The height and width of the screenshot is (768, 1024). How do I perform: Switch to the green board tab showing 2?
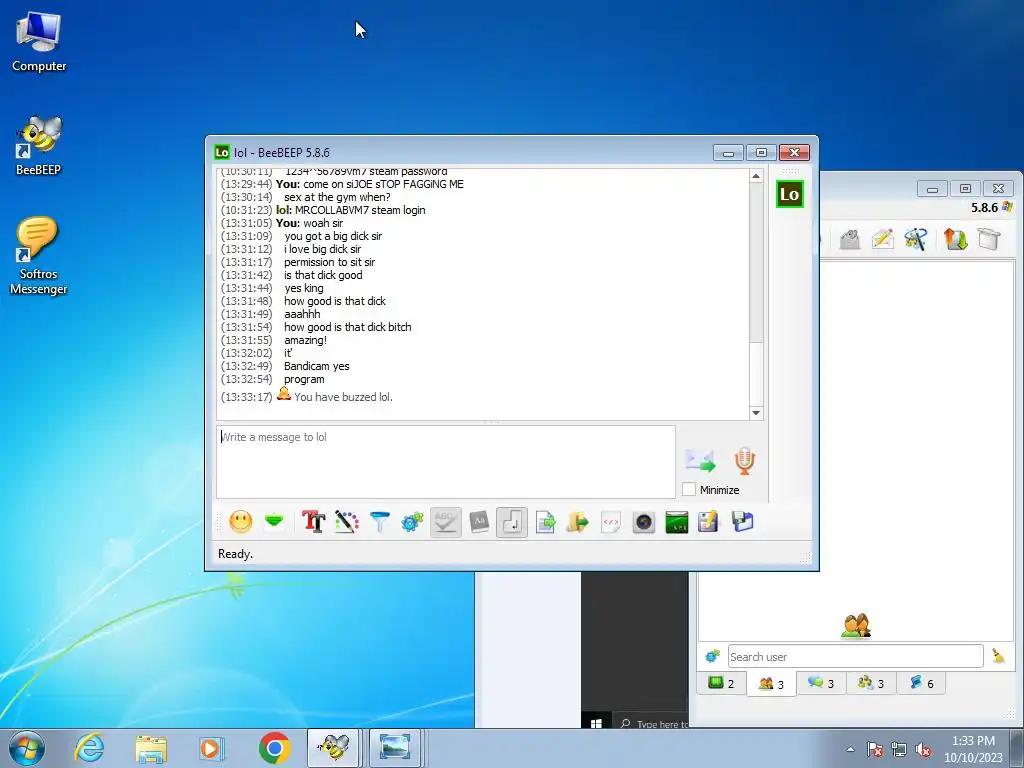coord(722,683)
